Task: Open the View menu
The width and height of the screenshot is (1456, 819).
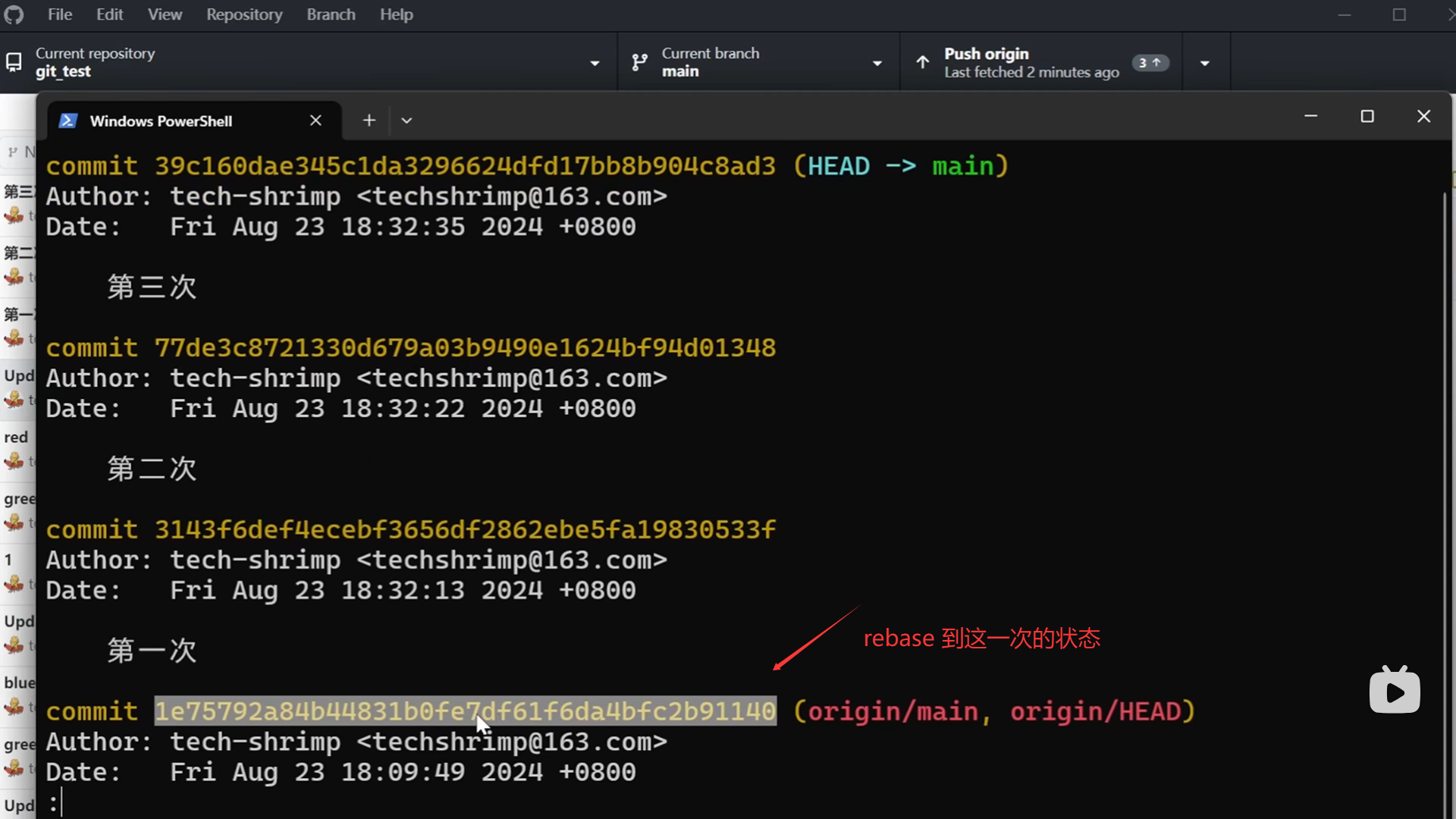Action: pyautogui.click(x=165, y=14)
